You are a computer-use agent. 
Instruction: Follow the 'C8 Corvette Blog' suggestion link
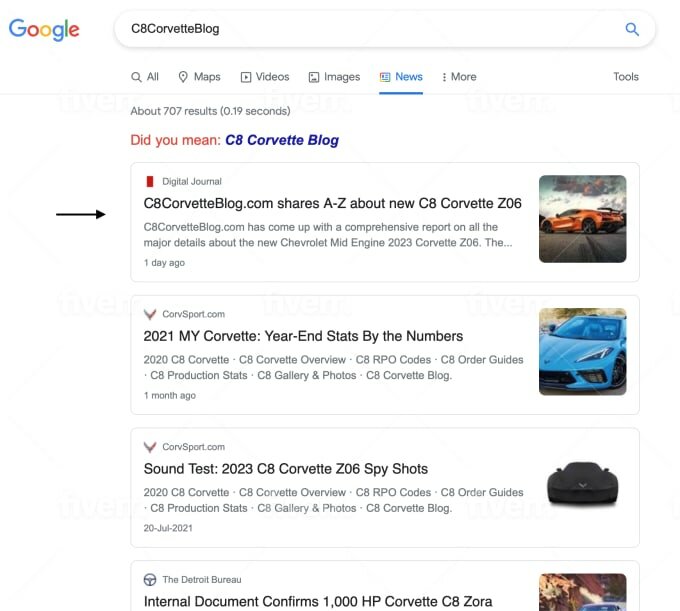(x=282, y=140)
